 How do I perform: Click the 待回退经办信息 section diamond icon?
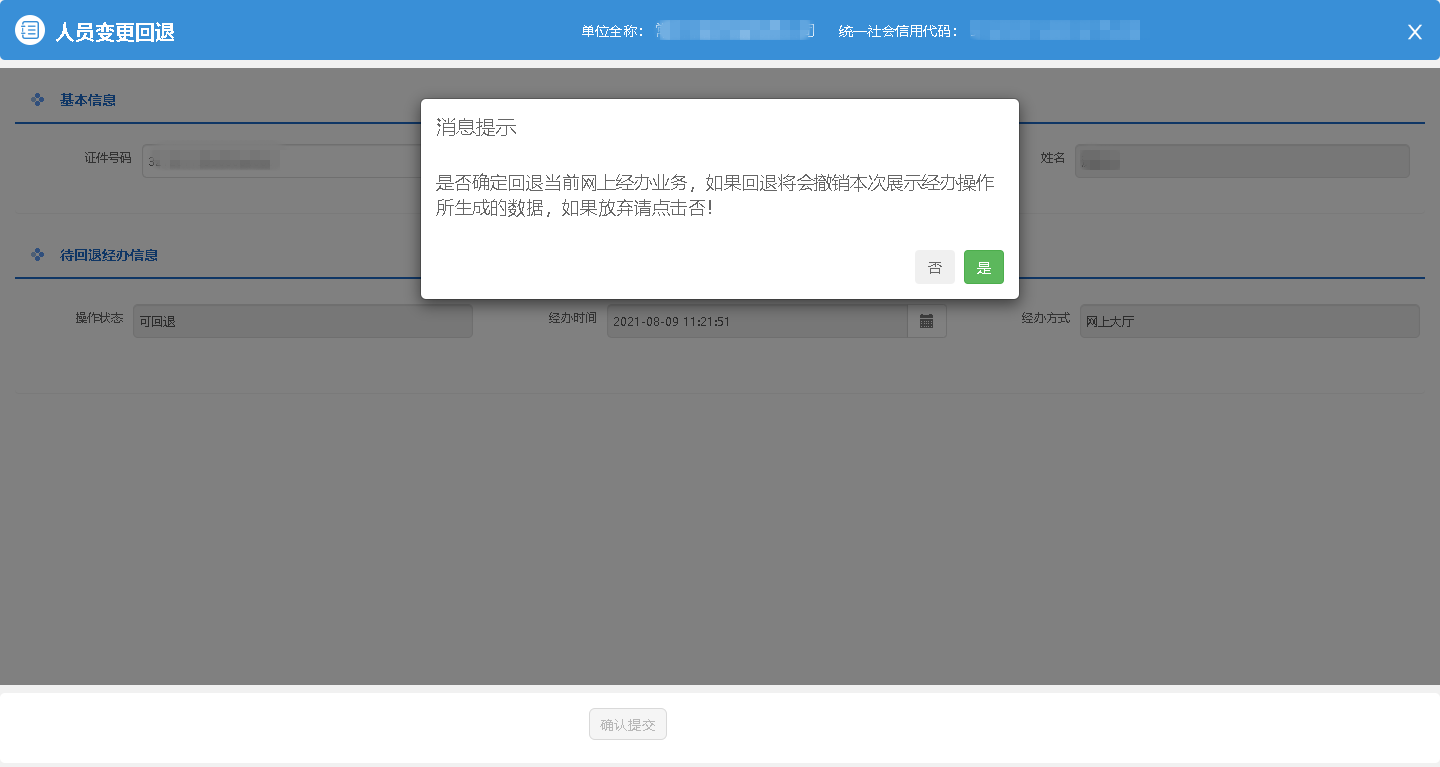(x=38, y=255)
